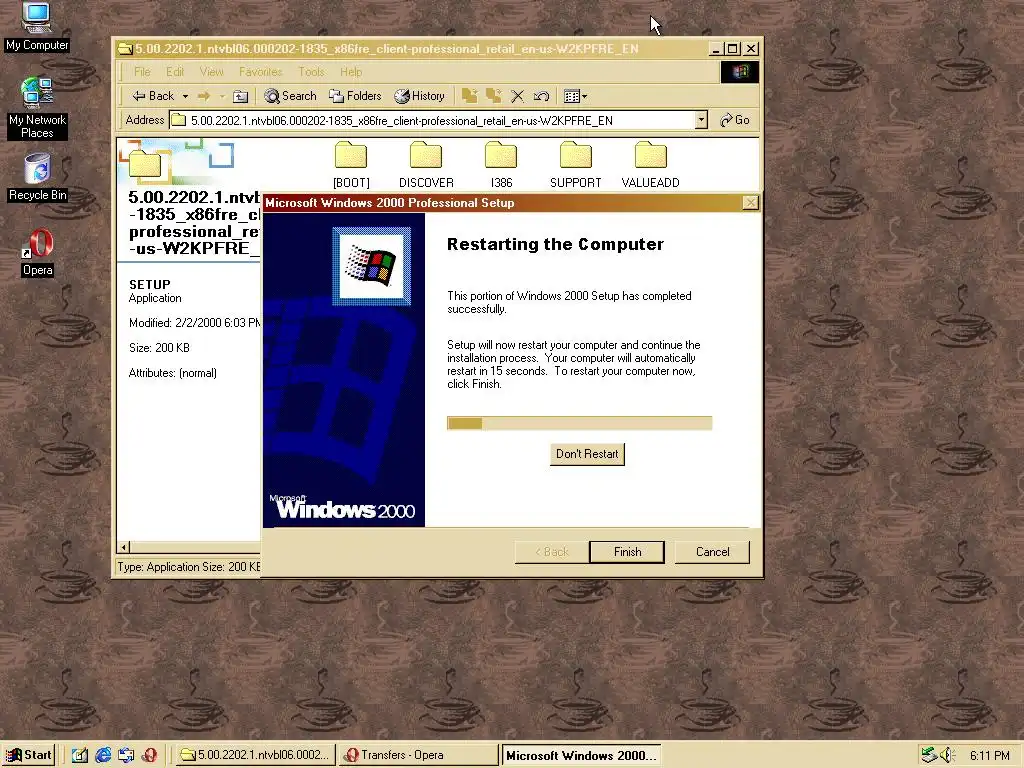Open the Start menu
The image size is (1024, 768).
pyautogui.click(x=28, y=755)
